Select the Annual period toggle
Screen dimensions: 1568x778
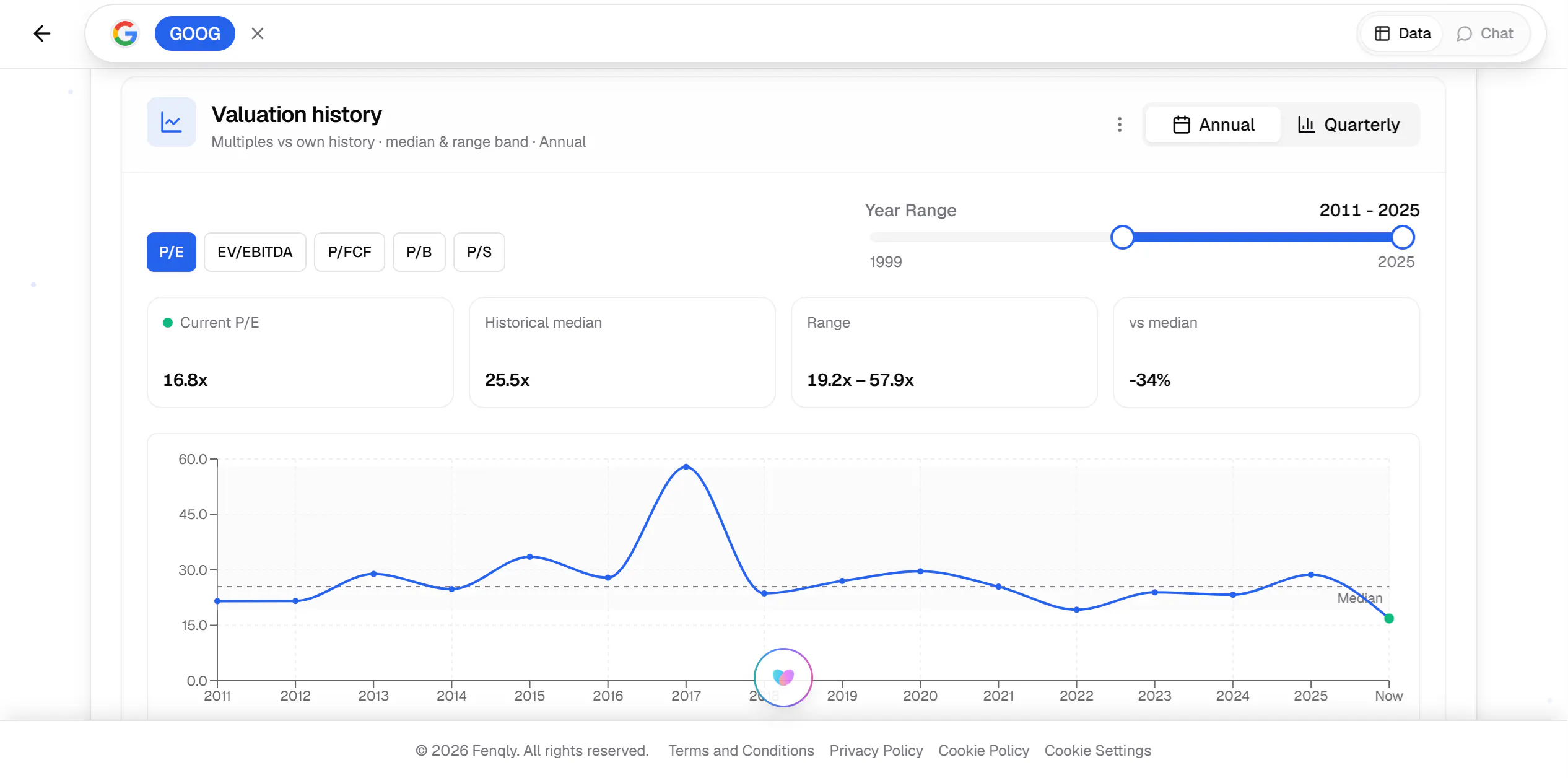[x=1214, y=125]
